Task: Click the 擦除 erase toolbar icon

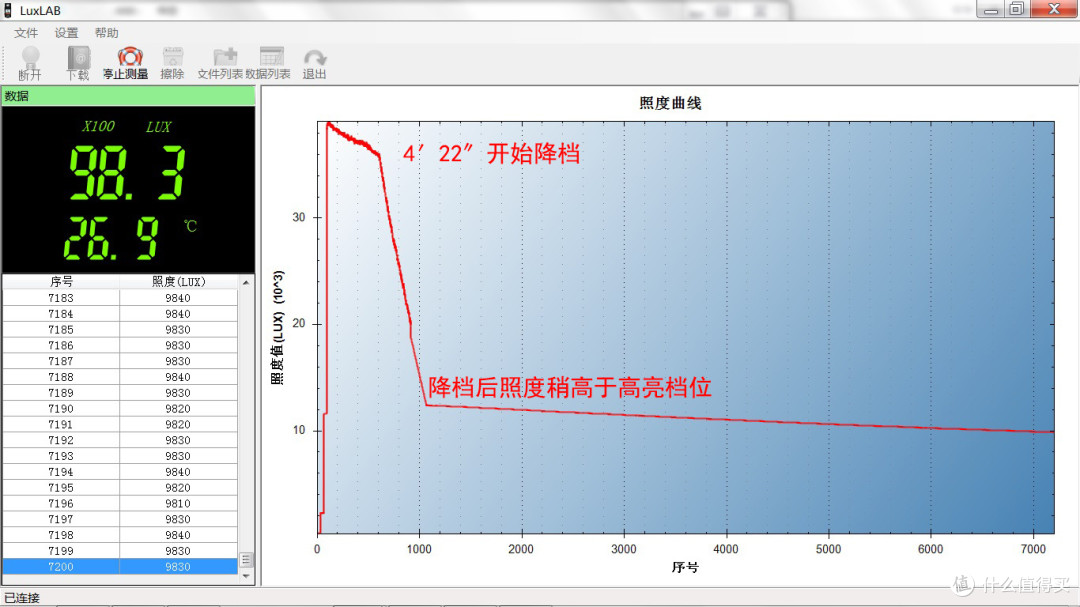Action: tap(172, 63)
